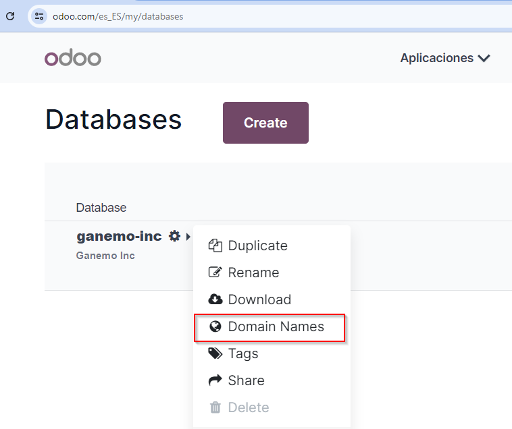Click the Domain Names globe icon
Image resolution: width=512 pixels, height=429 pixels.
pyautogui.click(x=215, y=326)
